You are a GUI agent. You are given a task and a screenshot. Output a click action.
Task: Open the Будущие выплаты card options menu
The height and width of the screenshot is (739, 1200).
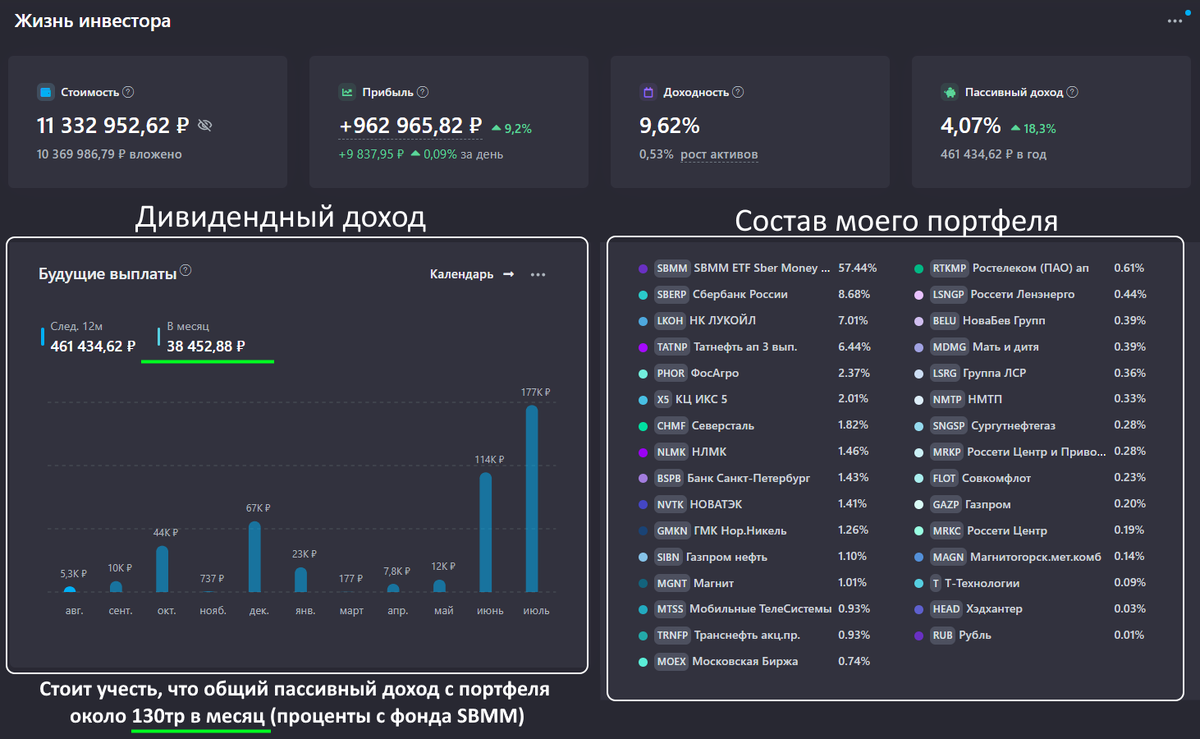(x=538, y=274)
